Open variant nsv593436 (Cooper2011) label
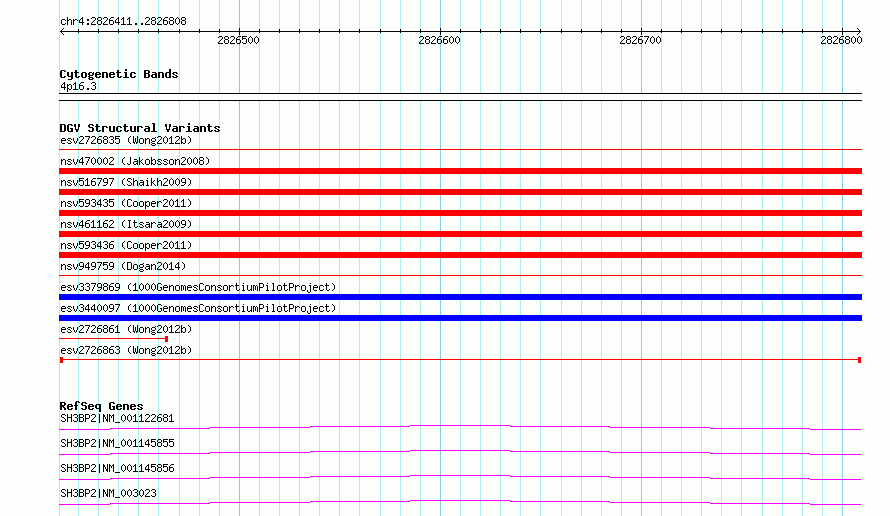 tap(126, 245)
